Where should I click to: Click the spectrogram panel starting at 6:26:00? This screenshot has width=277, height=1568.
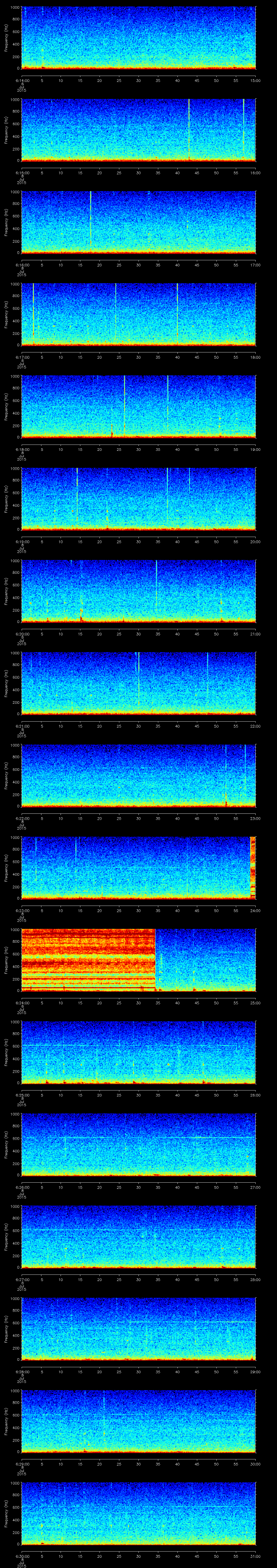coord(138,1144)
